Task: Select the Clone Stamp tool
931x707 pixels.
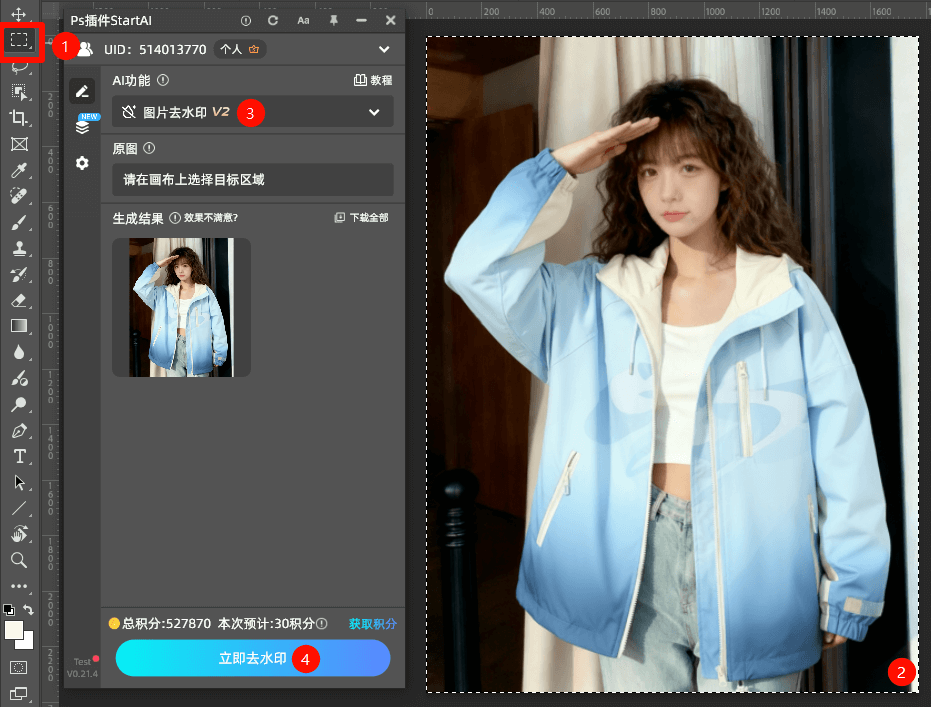Action: coord(19,248)
